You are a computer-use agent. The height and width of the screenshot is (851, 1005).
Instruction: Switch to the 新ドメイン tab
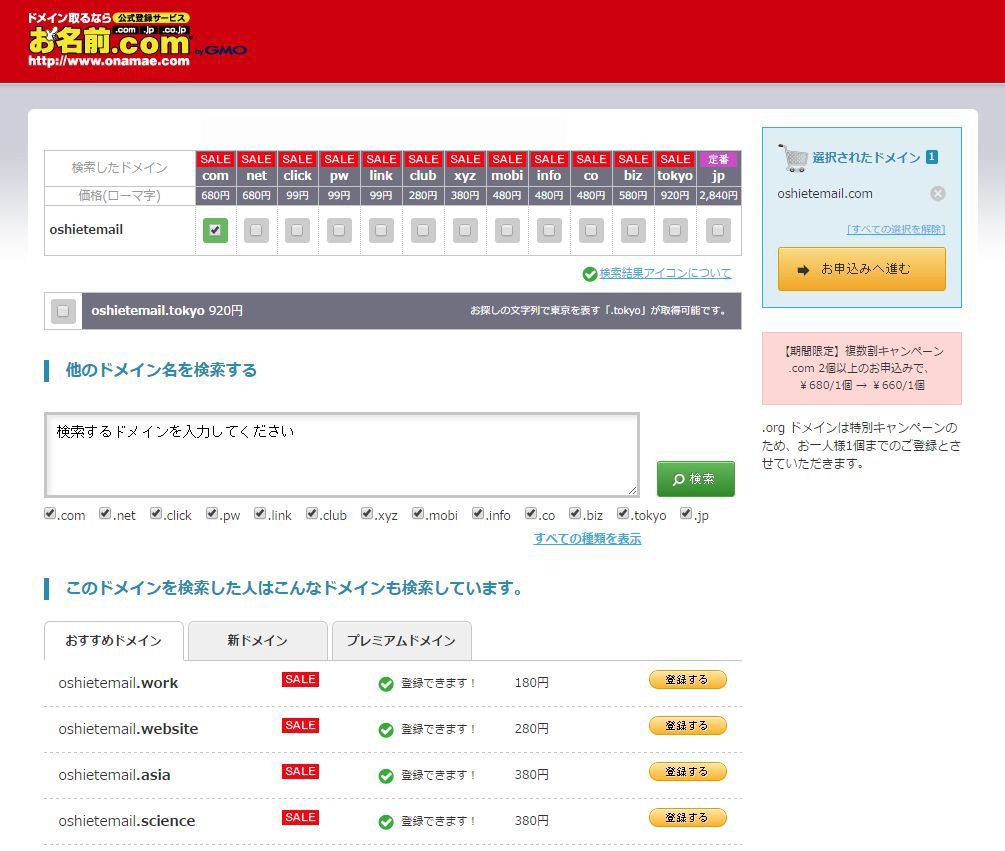pos(258,641)
